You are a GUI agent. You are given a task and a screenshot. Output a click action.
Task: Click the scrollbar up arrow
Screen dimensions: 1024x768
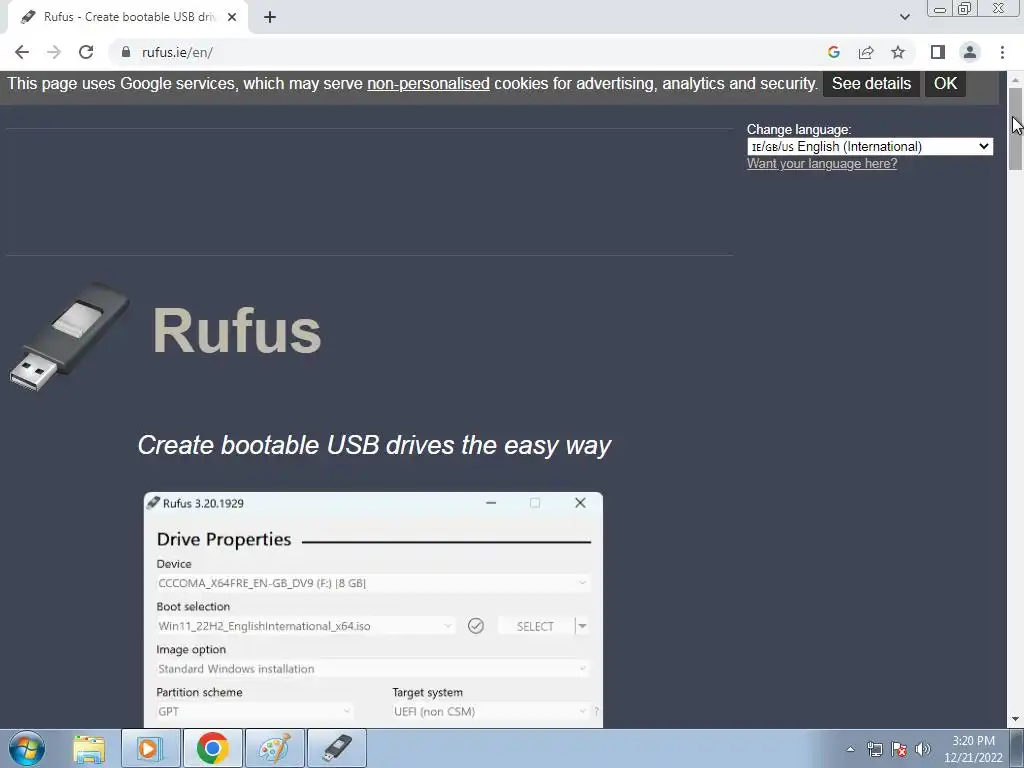[1016, 79]
